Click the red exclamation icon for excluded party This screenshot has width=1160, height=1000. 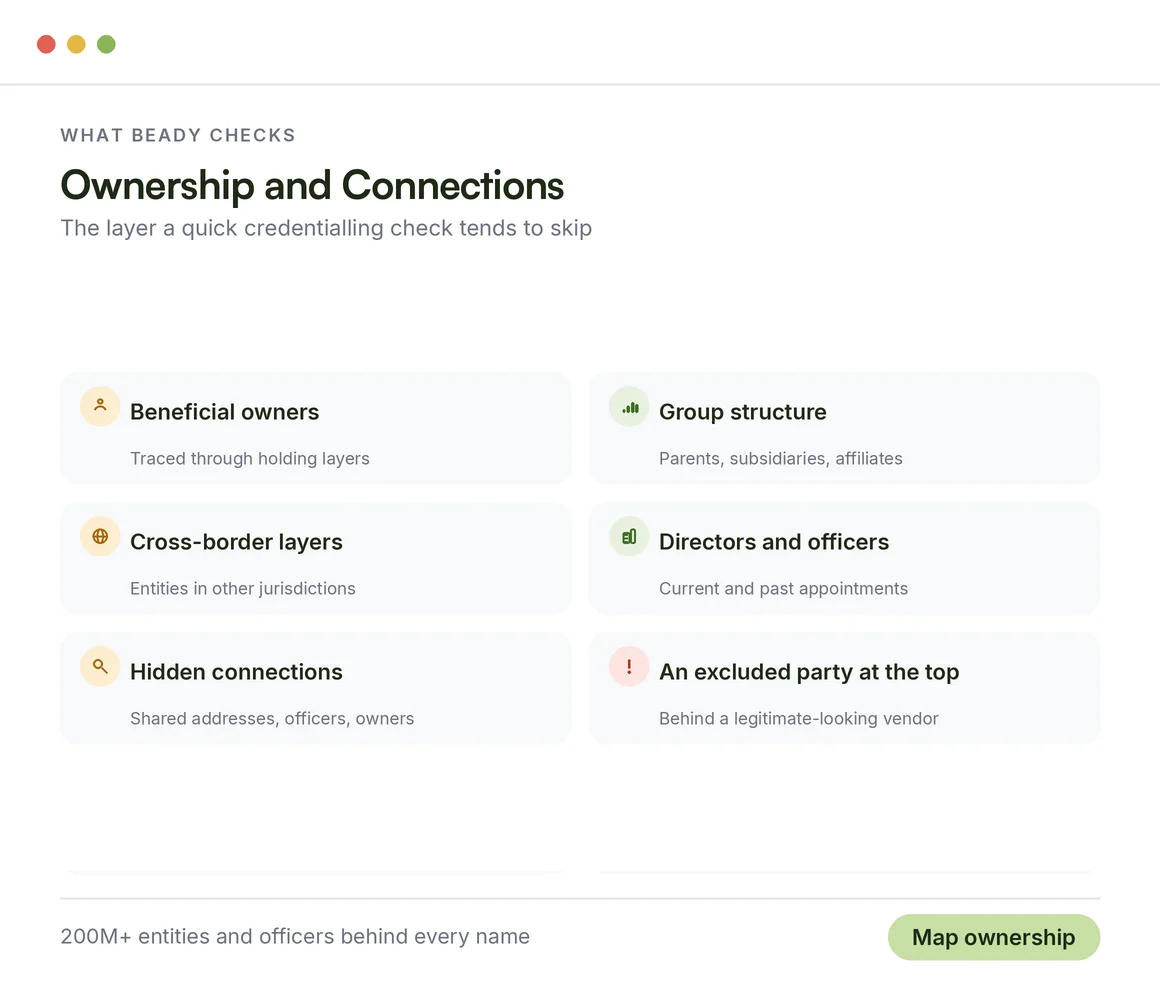629,666
